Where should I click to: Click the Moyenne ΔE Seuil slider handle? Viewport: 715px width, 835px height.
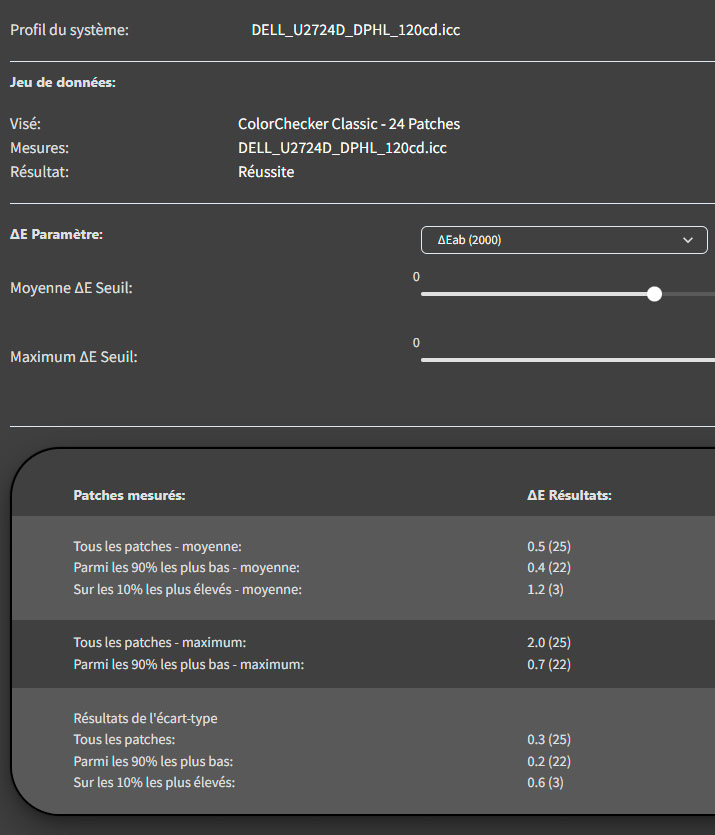654,294
